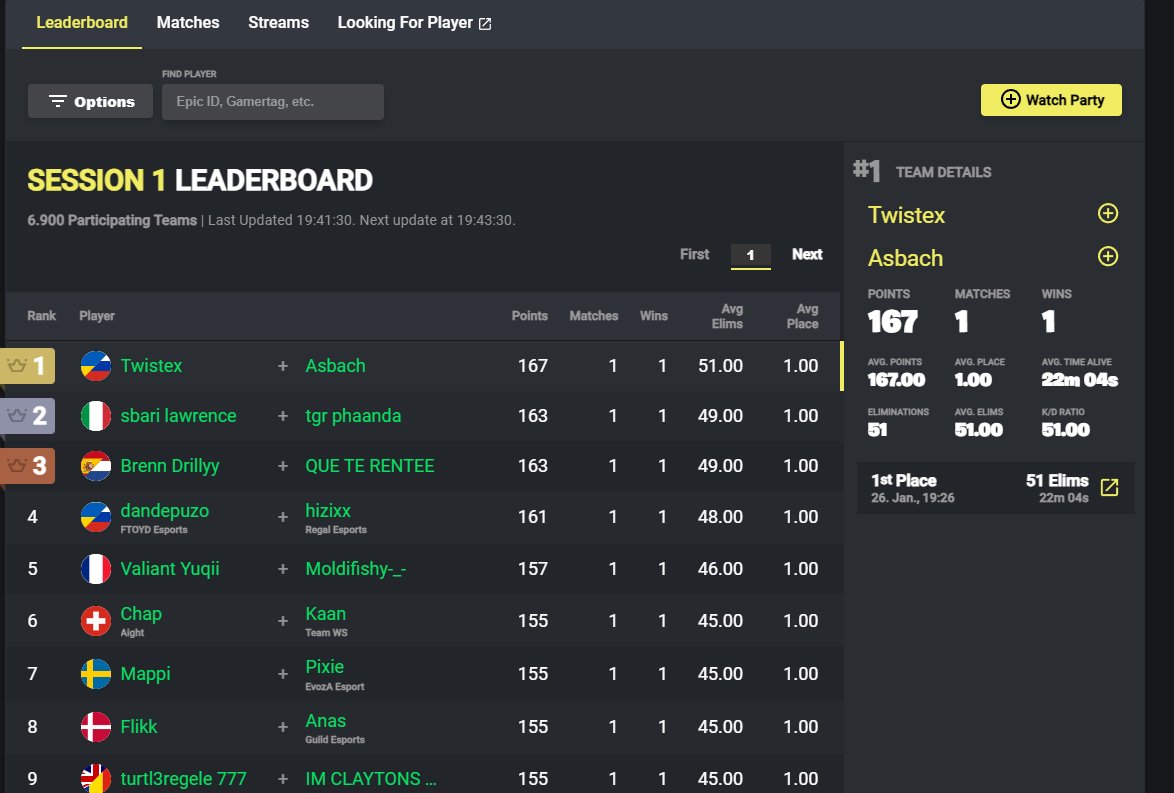Add Asbach via plus circle icon

tap(1108, 257)
